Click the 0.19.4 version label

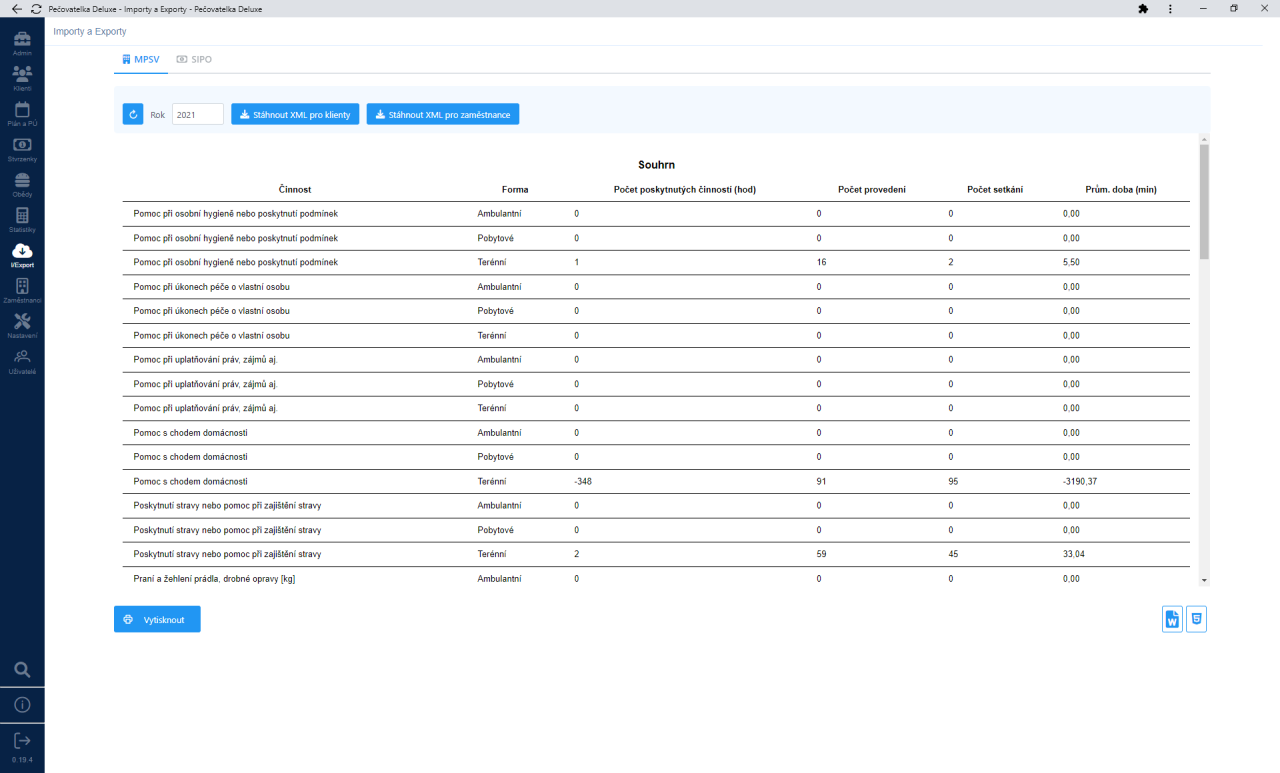[22, 760]
